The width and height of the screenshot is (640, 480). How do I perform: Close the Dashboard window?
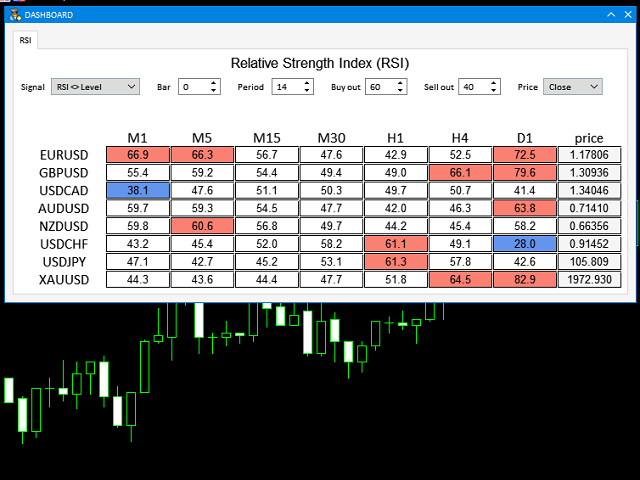coord(626,15)
